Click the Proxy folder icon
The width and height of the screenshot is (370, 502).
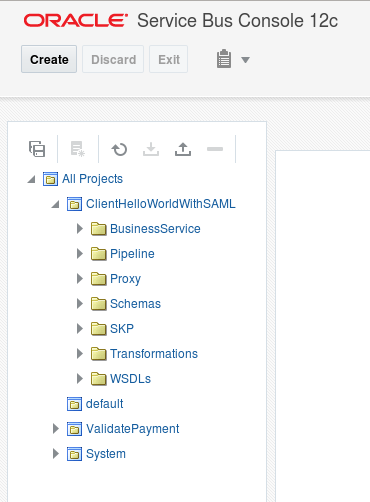coord(99,279)
